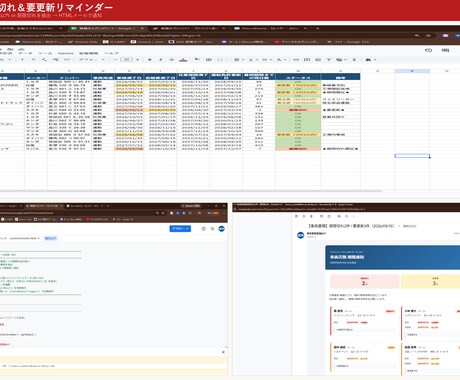Click the spreadsheet horizontal scrollbar
Viewport: 460px width, 380px height.
(191, 191)
